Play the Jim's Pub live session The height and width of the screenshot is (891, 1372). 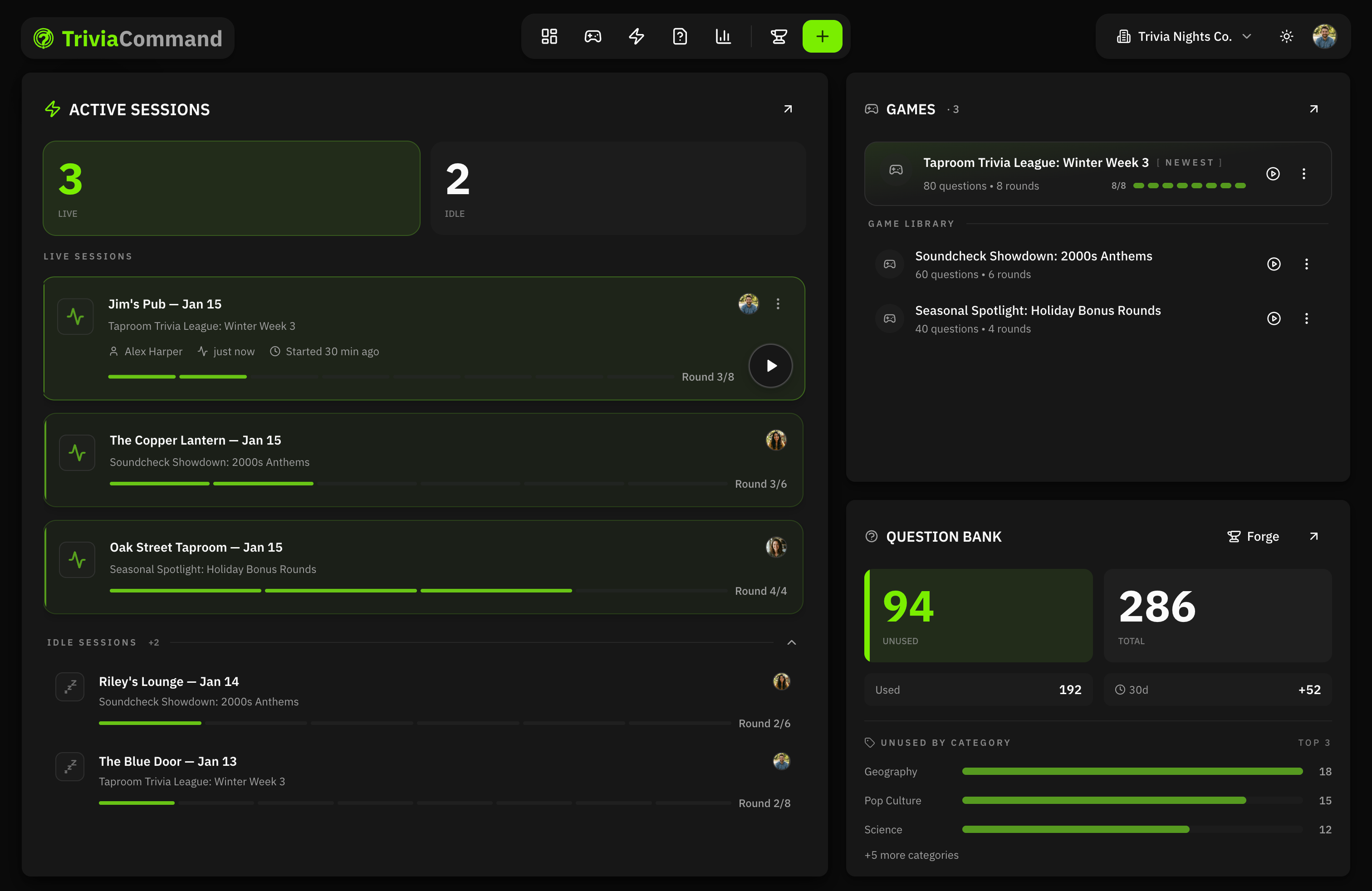coord(771,365)
